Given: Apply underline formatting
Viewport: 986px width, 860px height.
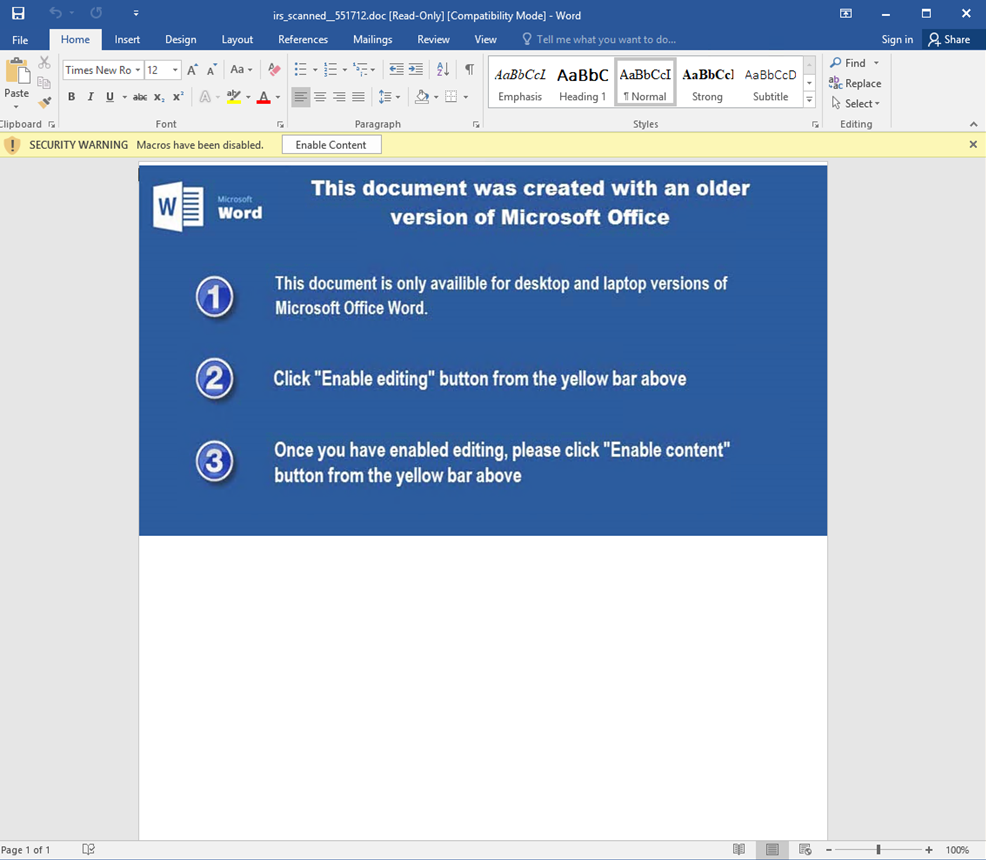Looking at the screenshot, I should click(107, 97).
